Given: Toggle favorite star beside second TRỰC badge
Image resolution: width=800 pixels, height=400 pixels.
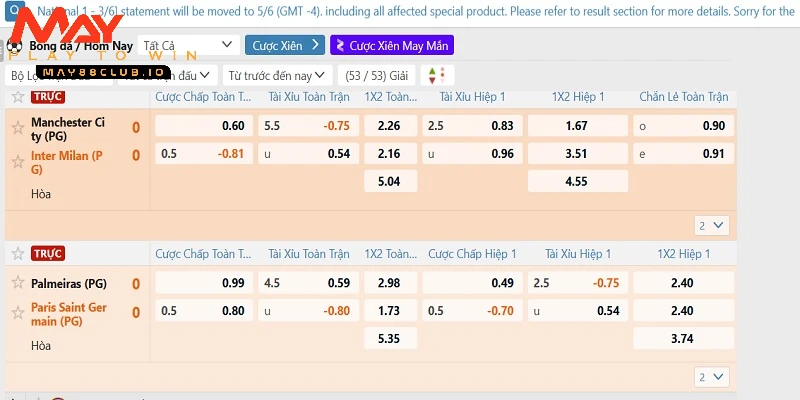Looking at the screenshot, I should pos(17,253).
